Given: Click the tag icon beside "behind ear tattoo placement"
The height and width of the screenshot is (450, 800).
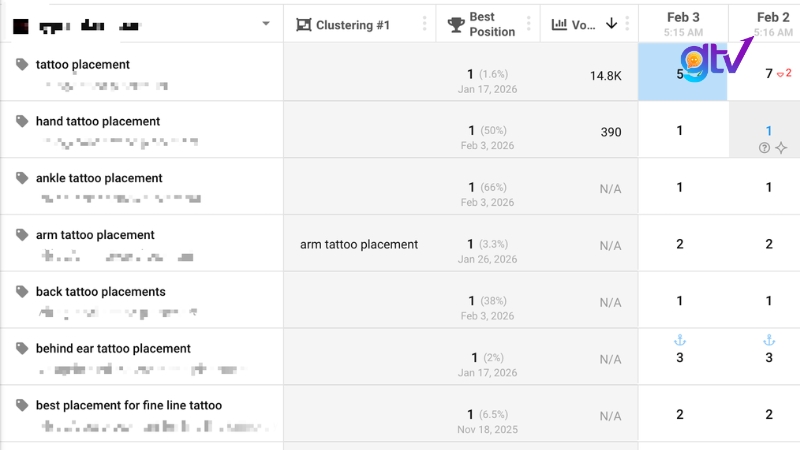Looking at the screenshot, I should pyautogui.click(x=22, y=348).
